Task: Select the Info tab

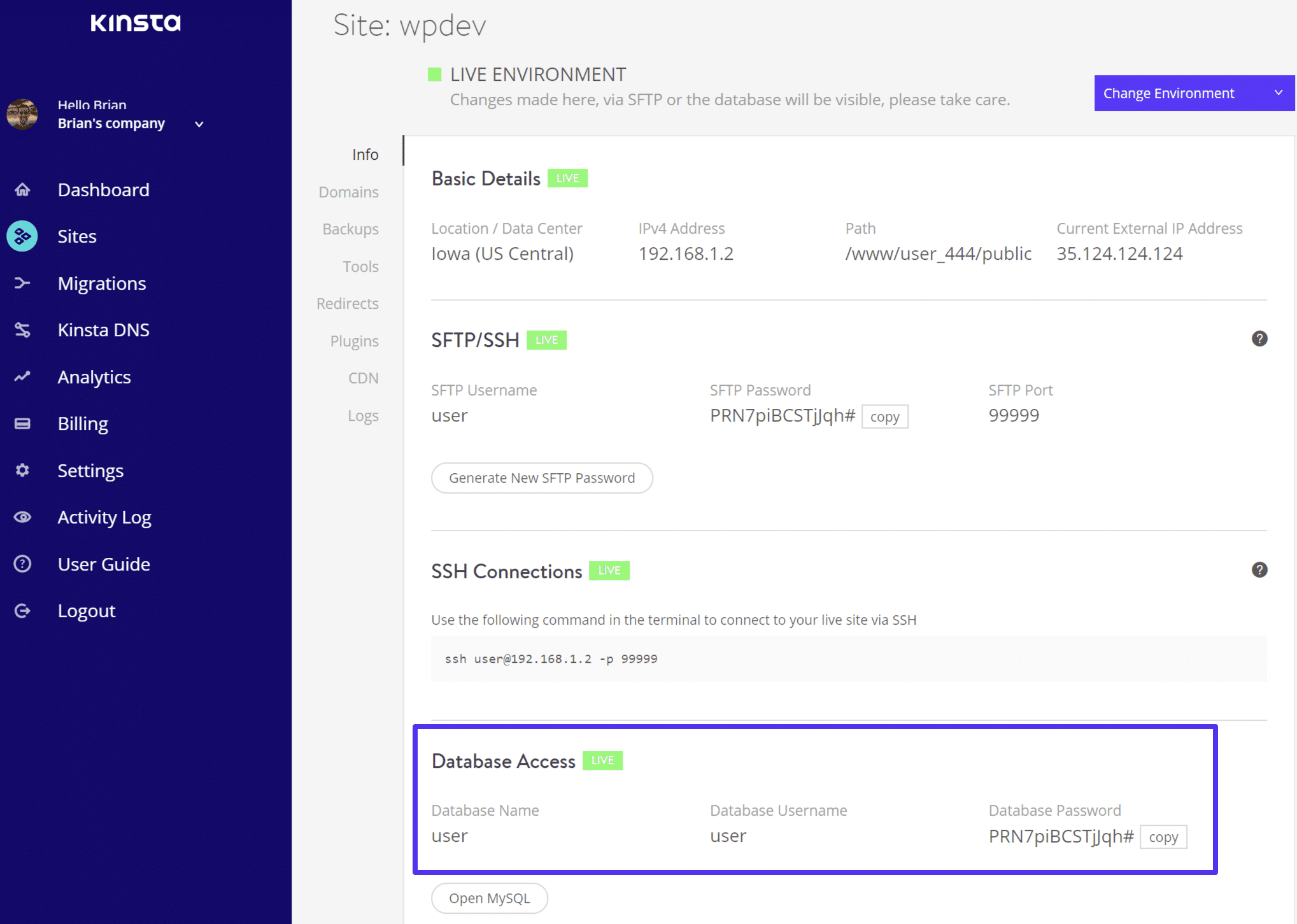Action: pyautogui.click(x=365, y=155)
